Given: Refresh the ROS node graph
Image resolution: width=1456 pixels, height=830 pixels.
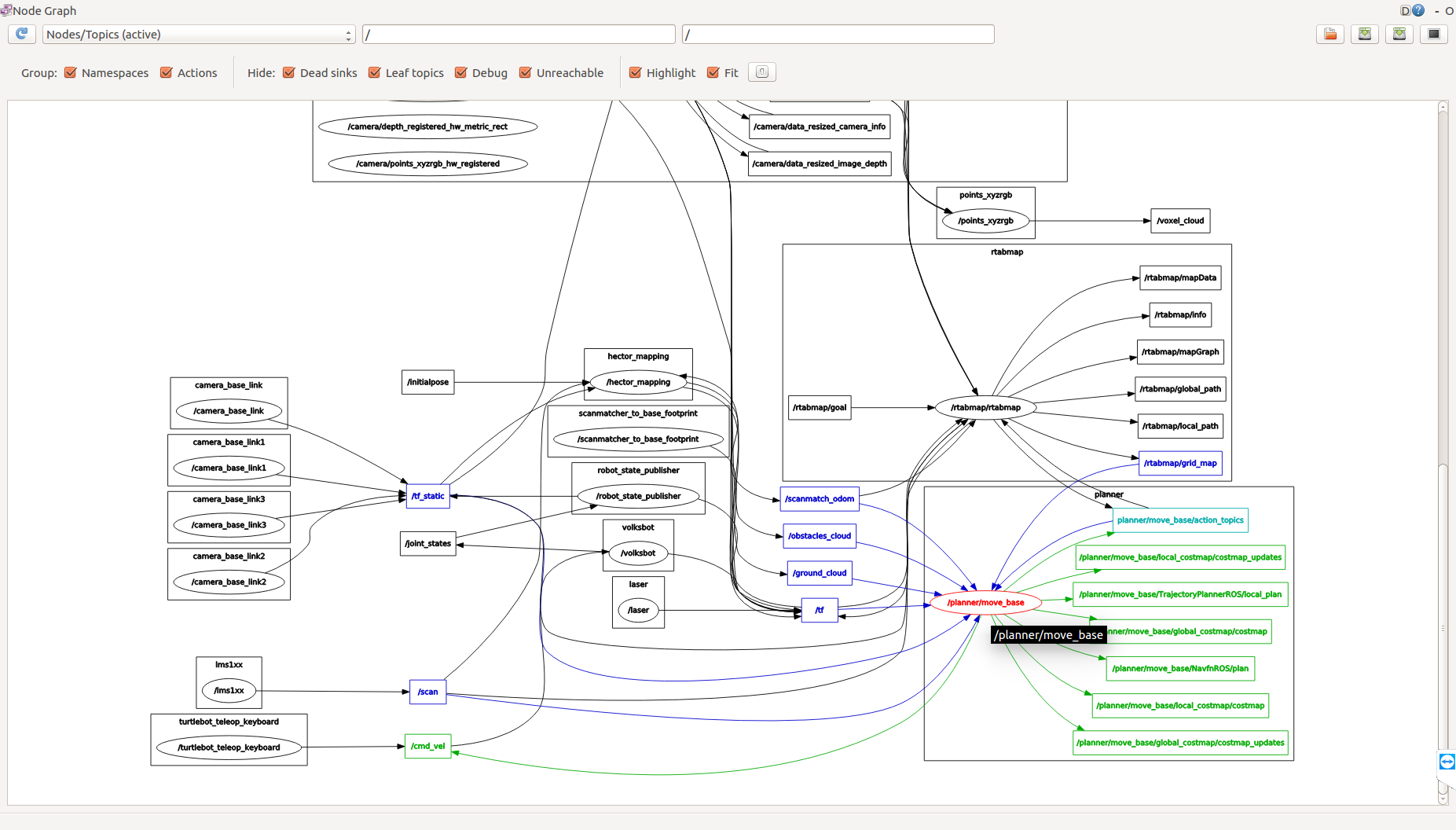Looking at the screenshot, I should (x=21, y=34).
